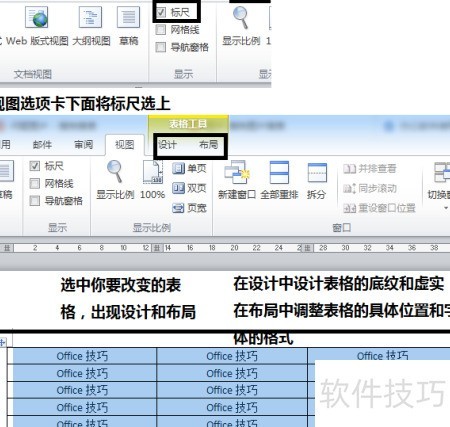Viewport: 450px width, 427px height.
Task: Choose 双页 two-page view
Action: pyautogui.click(x=190, y=188)
